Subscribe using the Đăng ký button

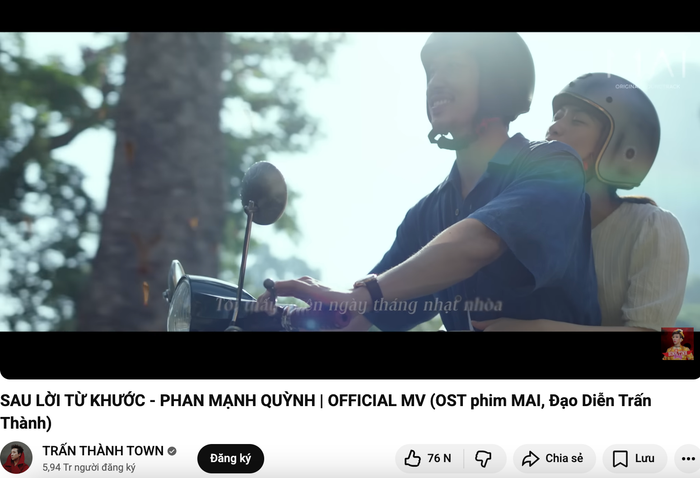(230, 458)
